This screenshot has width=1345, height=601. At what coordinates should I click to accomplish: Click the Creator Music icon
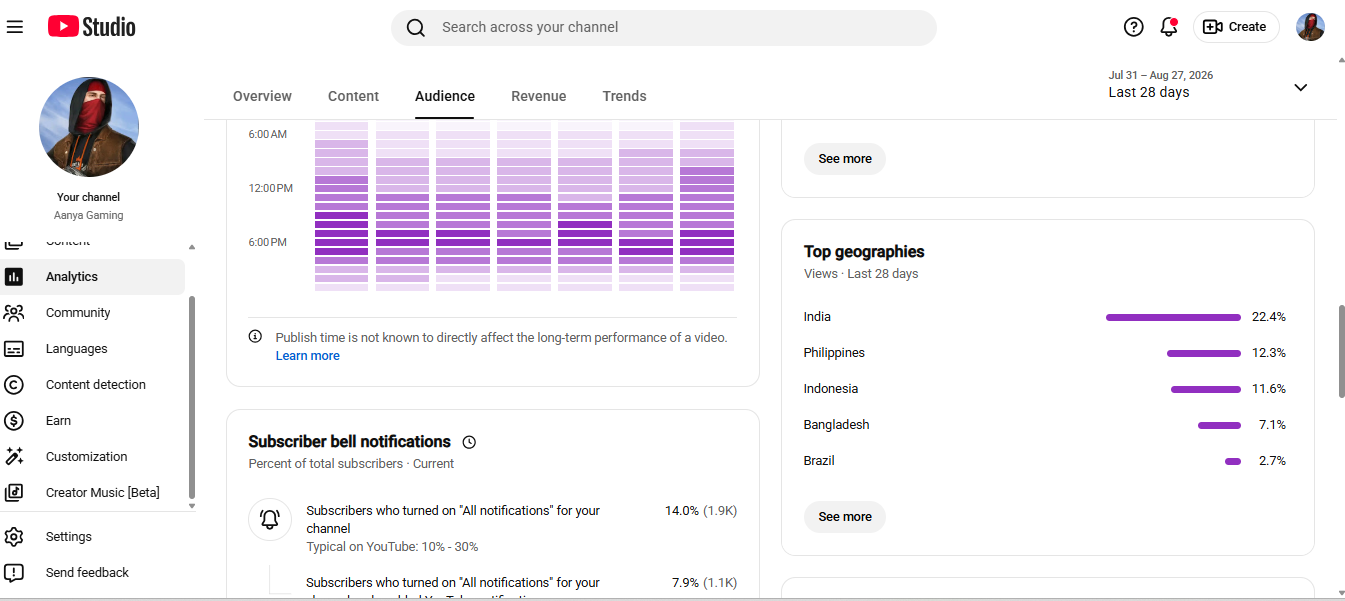tap(14, 493)
